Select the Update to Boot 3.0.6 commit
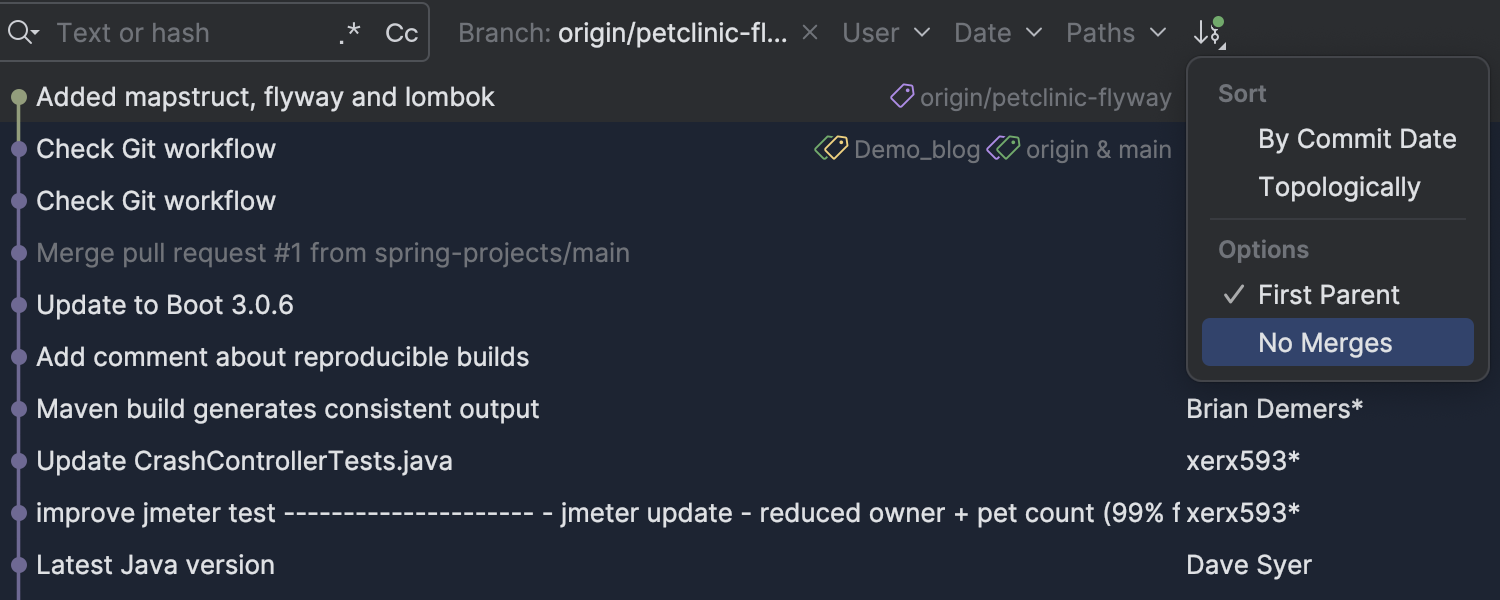This screenshot has height=600, width=1500. pos(165,305)
